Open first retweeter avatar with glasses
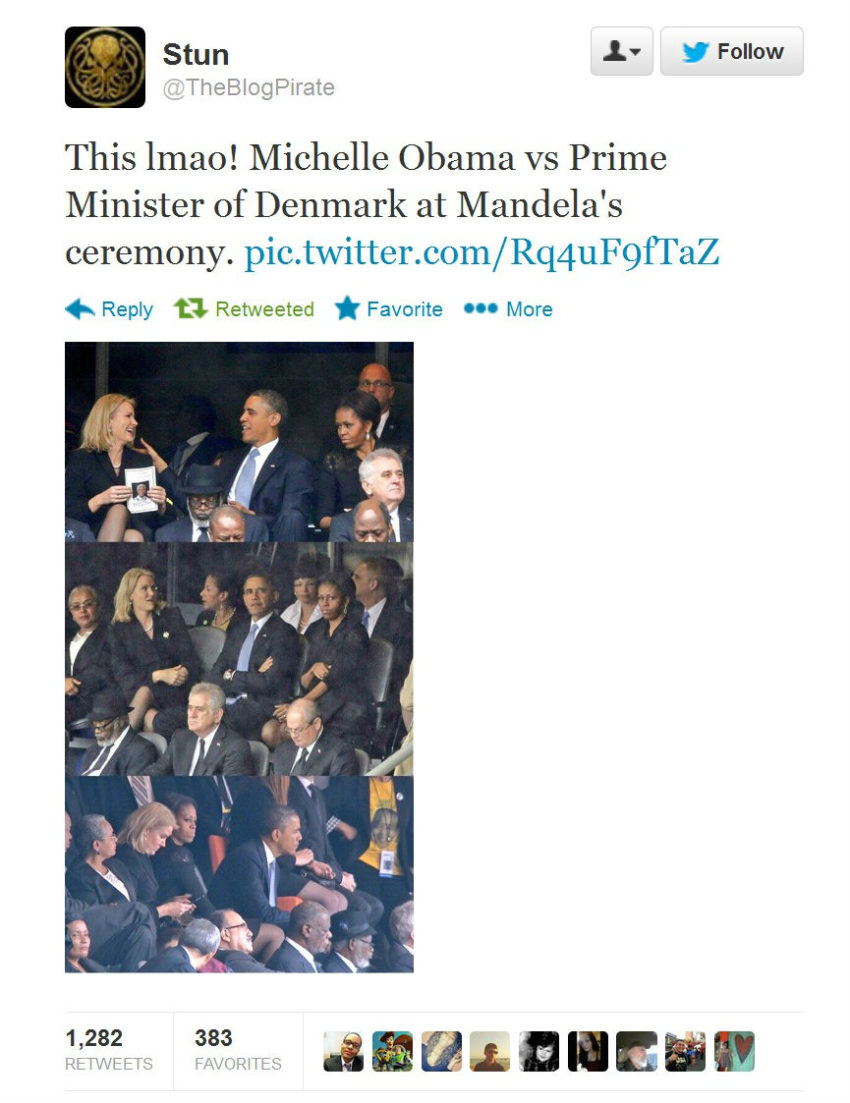The image size is (850, 1103). tap(343, 1052)
